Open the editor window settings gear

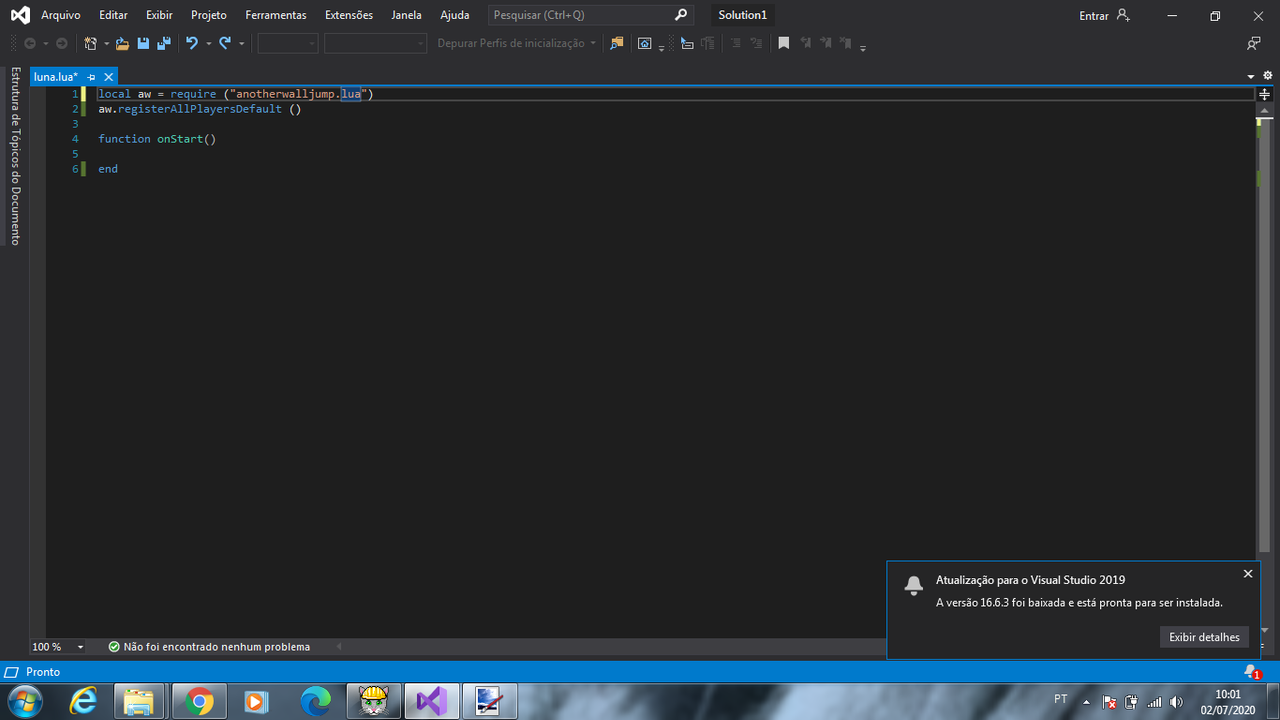click(x=1267, y=76)
